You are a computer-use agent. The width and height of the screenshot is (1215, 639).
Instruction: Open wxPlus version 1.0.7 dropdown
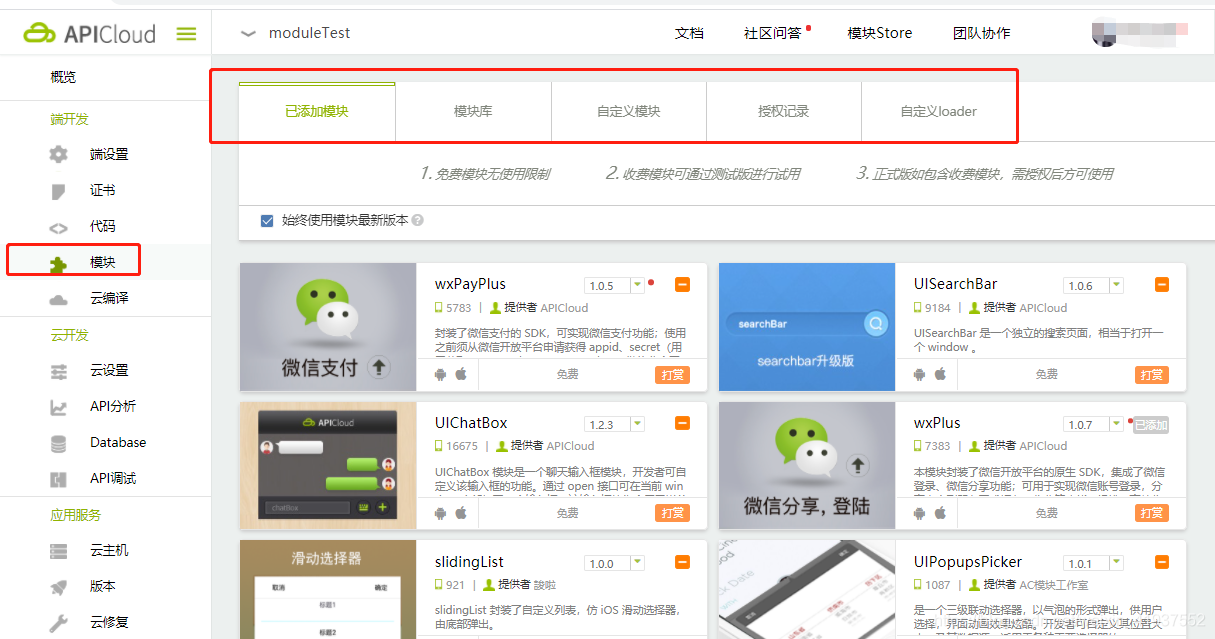click(1116, 425)
